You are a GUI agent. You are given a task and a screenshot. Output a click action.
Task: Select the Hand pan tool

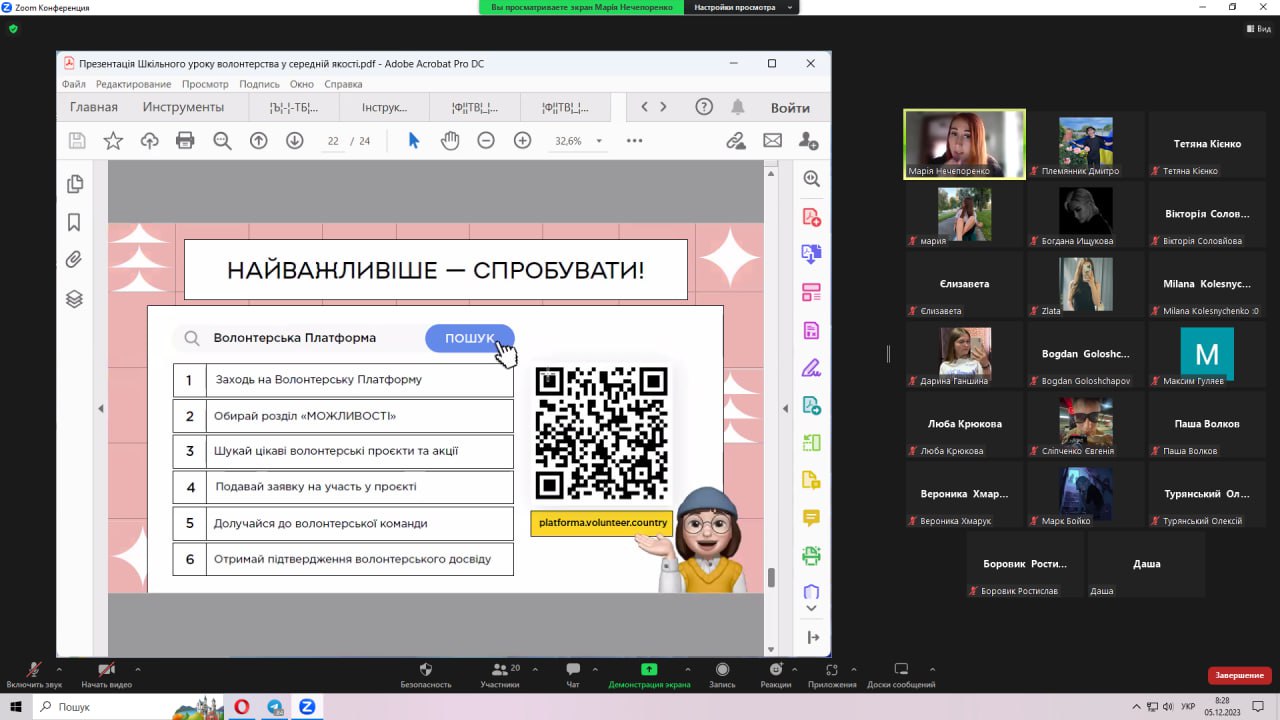[x=450, y=141]
